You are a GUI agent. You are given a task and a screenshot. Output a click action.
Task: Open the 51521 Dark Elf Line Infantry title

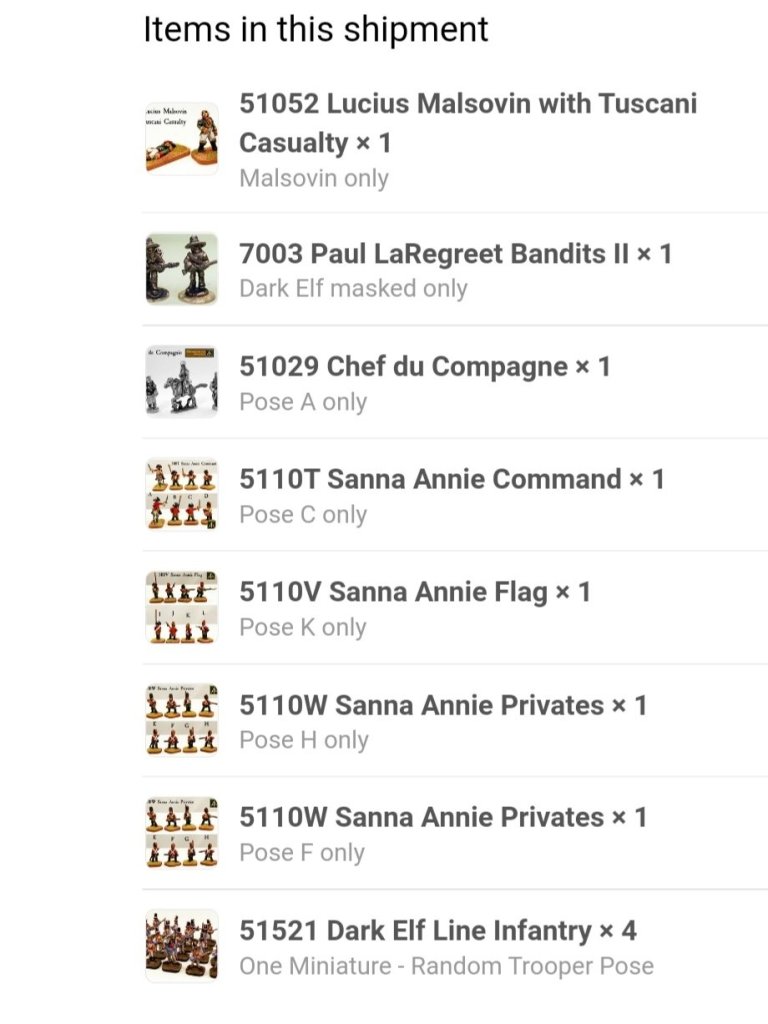click(x=437, y=931)
